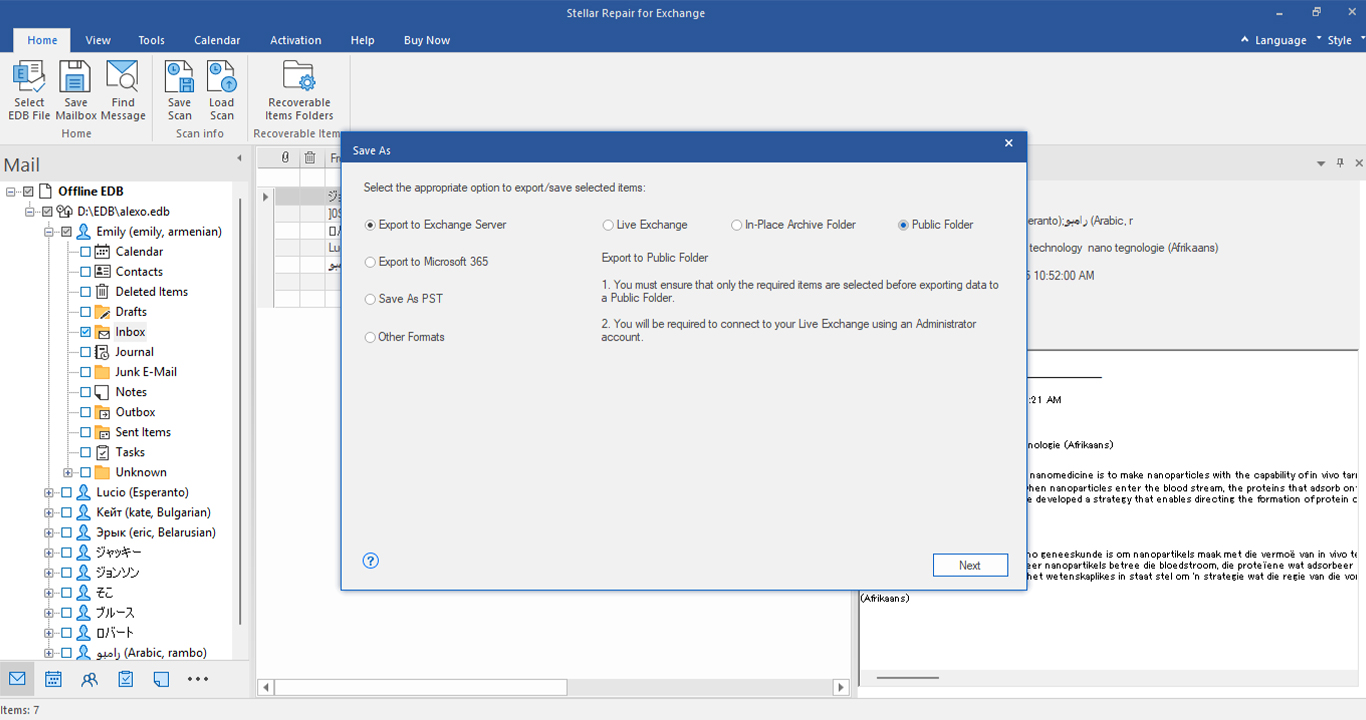Switch to Tasks view in bottom navigation
The width and height of the screenshot is (1366, 720).
pos(126,679)
